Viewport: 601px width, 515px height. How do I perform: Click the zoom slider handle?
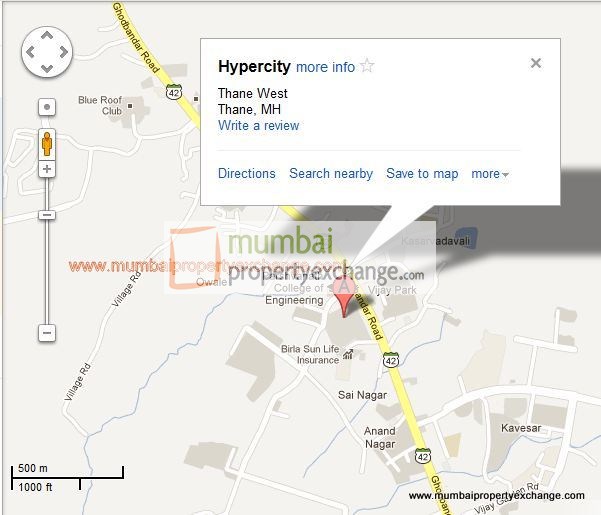pos(47,215)
